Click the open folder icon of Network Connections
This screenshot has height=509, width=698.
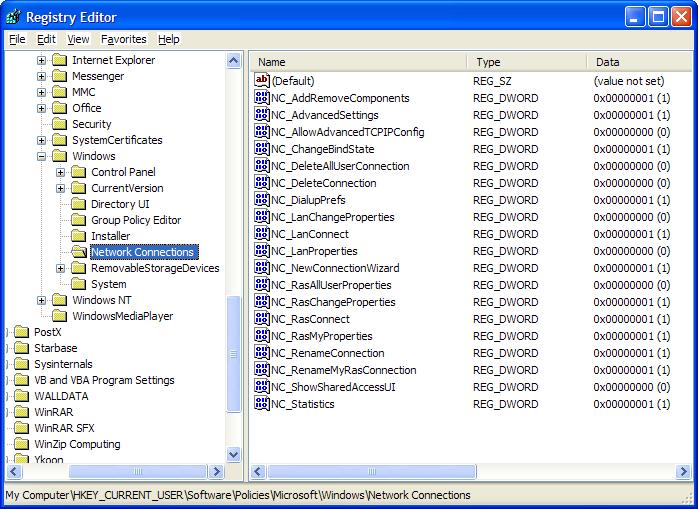[x=79, y=252]
